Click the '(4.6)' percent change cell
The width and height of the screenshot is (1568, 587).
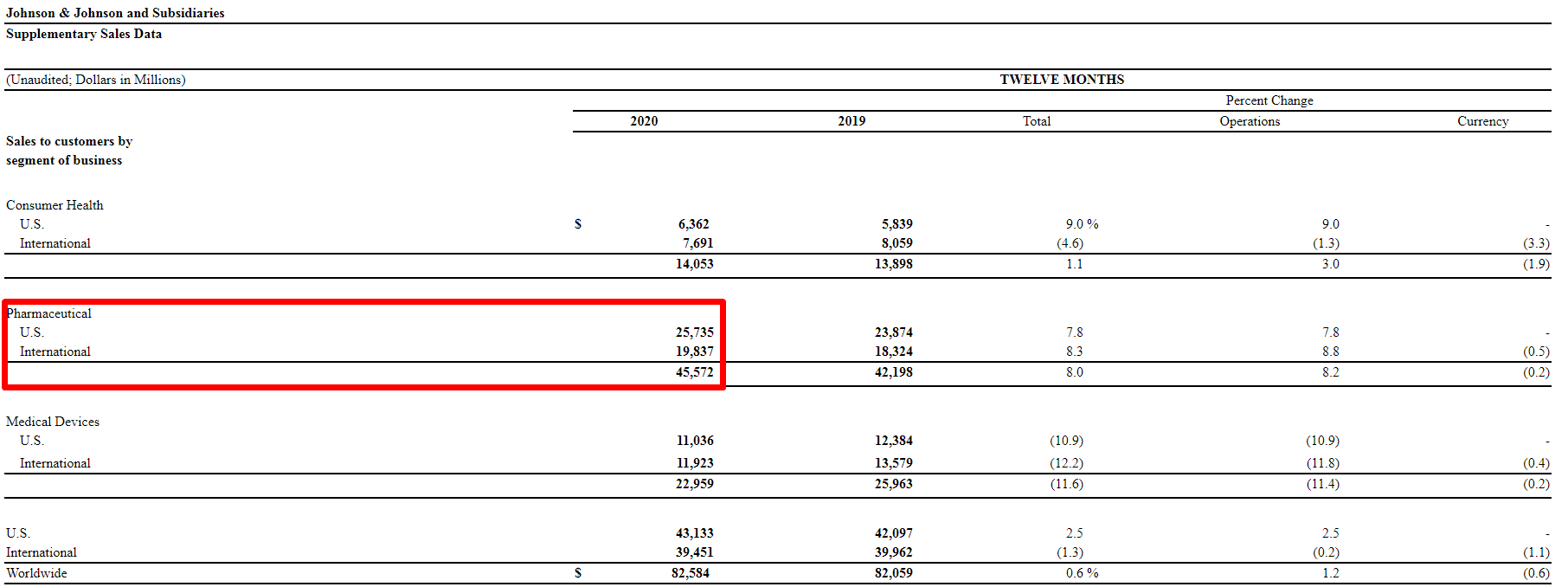click(1070, 243)
